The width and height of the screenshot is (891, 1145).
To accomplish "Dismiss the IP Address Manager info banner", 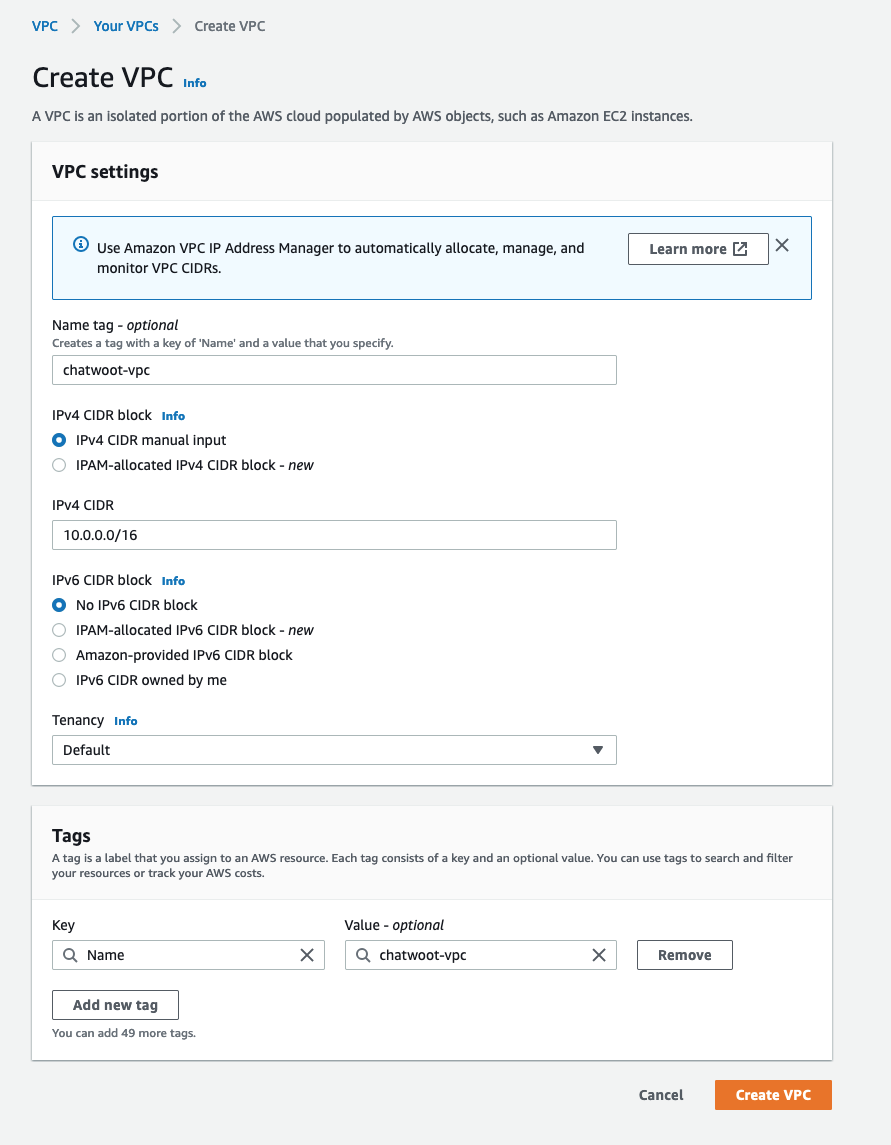I will 782,246.
